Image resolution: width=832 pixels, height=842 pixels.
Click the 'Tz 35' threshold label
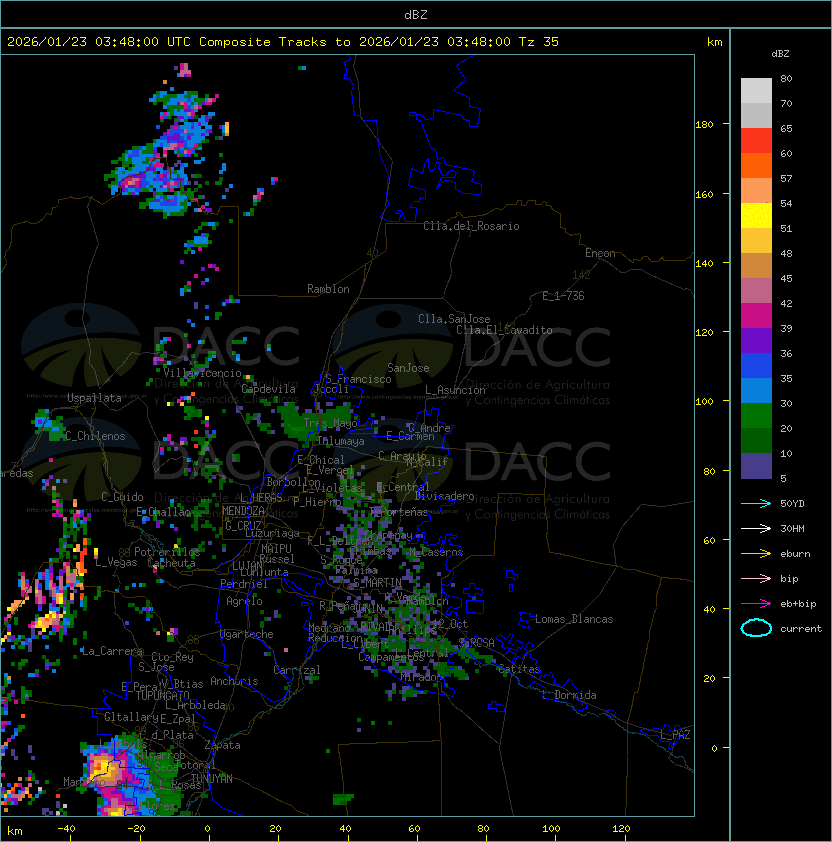pyautogui.click(x=539, y=42)
